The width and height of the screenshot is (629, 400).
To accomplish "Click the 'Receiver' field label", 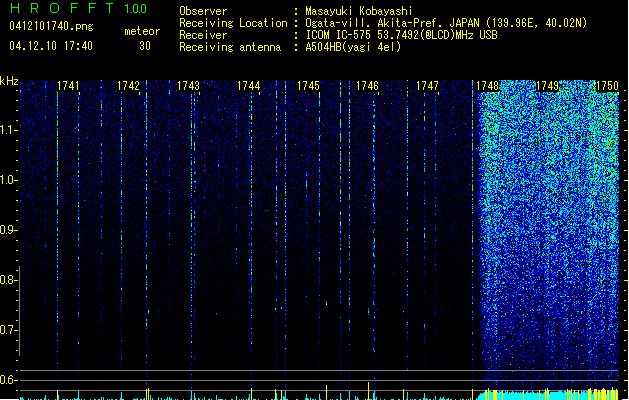I will point(203,35).
